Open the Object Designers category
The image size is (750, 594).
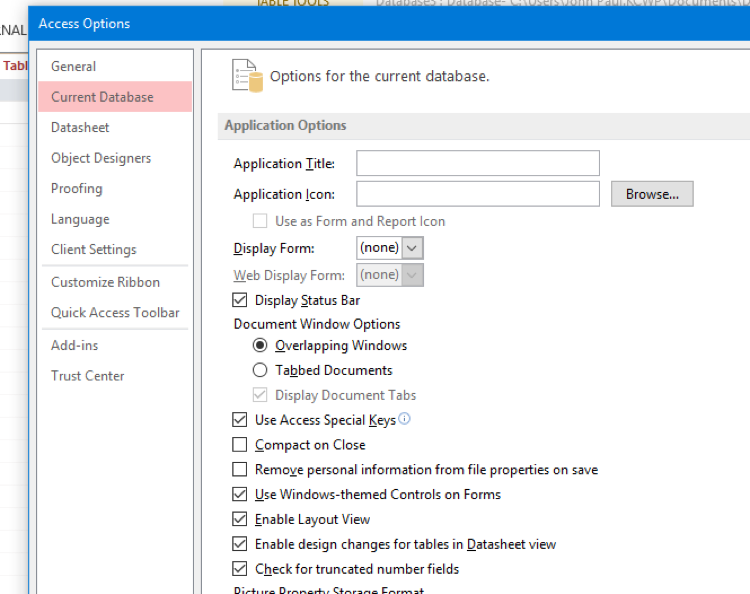pos(115,158)
